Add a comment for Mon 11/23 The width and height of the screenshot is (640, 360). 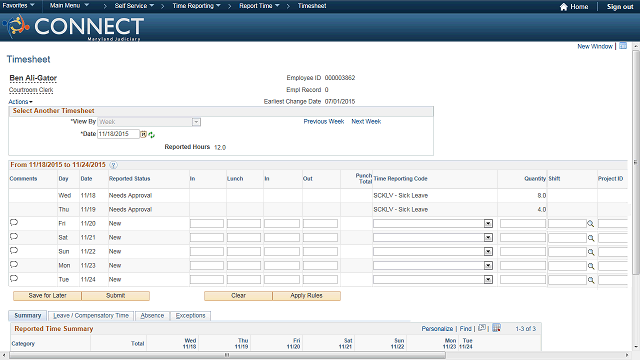tap(14, 264)
